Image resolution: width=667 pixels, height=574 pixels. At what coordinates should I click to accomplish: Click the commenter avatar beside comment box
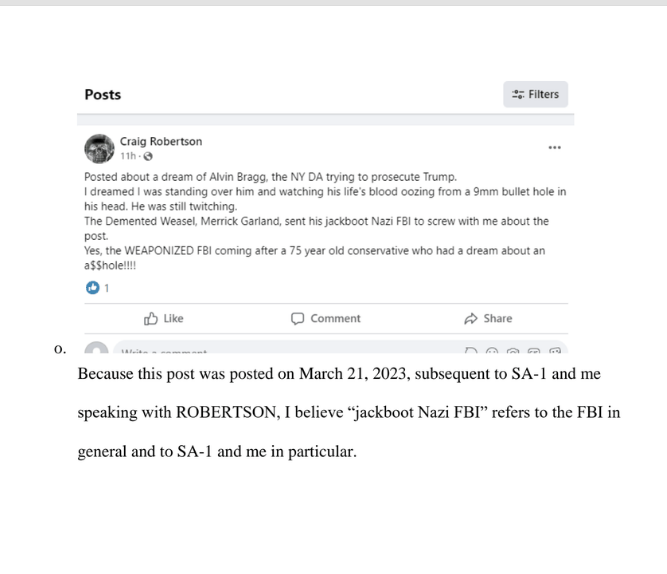point(97,347)
